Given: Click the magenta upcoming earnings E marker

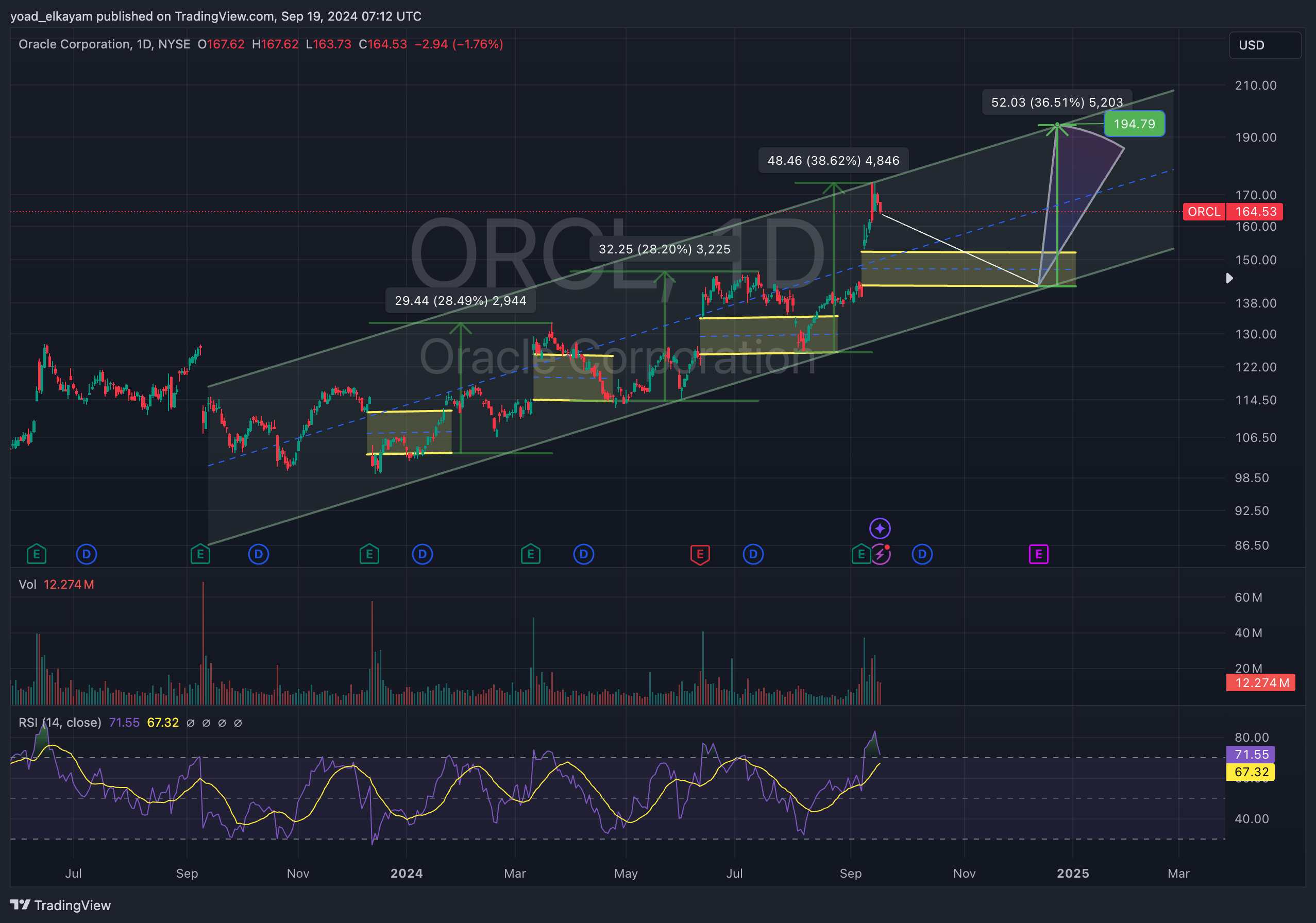Looking at the screenshot, I should point(1039,554).
